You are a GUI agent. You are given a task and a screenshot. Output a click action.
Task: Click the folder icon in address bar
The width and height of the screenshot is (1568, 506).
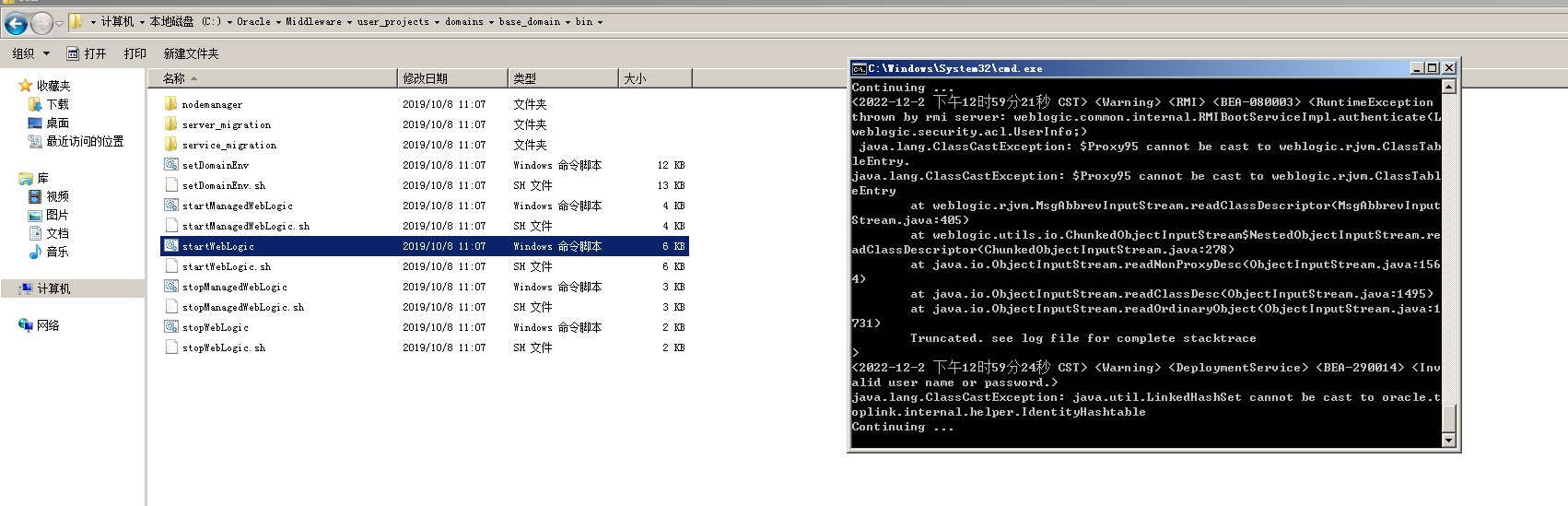pyautogui.click(x=76, y=21)
